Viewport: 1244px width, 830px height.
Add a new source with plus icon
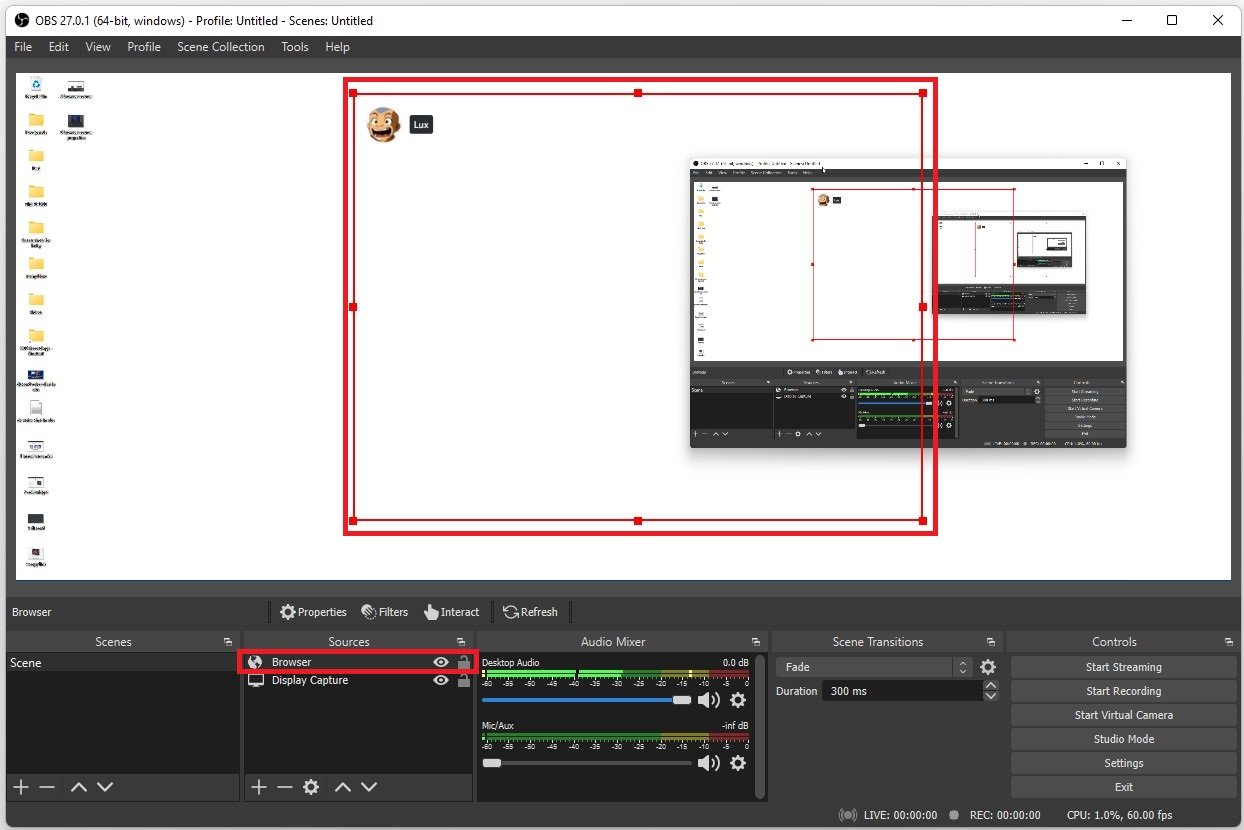(x=259, y=787)
